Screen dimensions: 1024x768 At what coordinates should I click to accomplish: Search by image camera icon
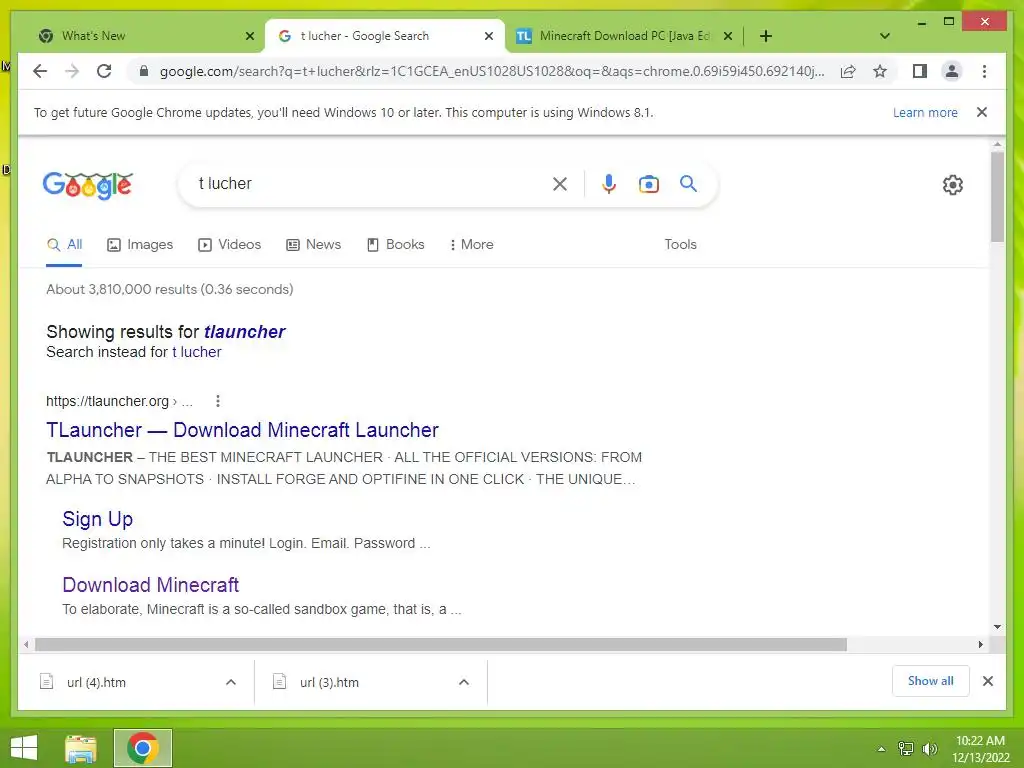point(648,184)
